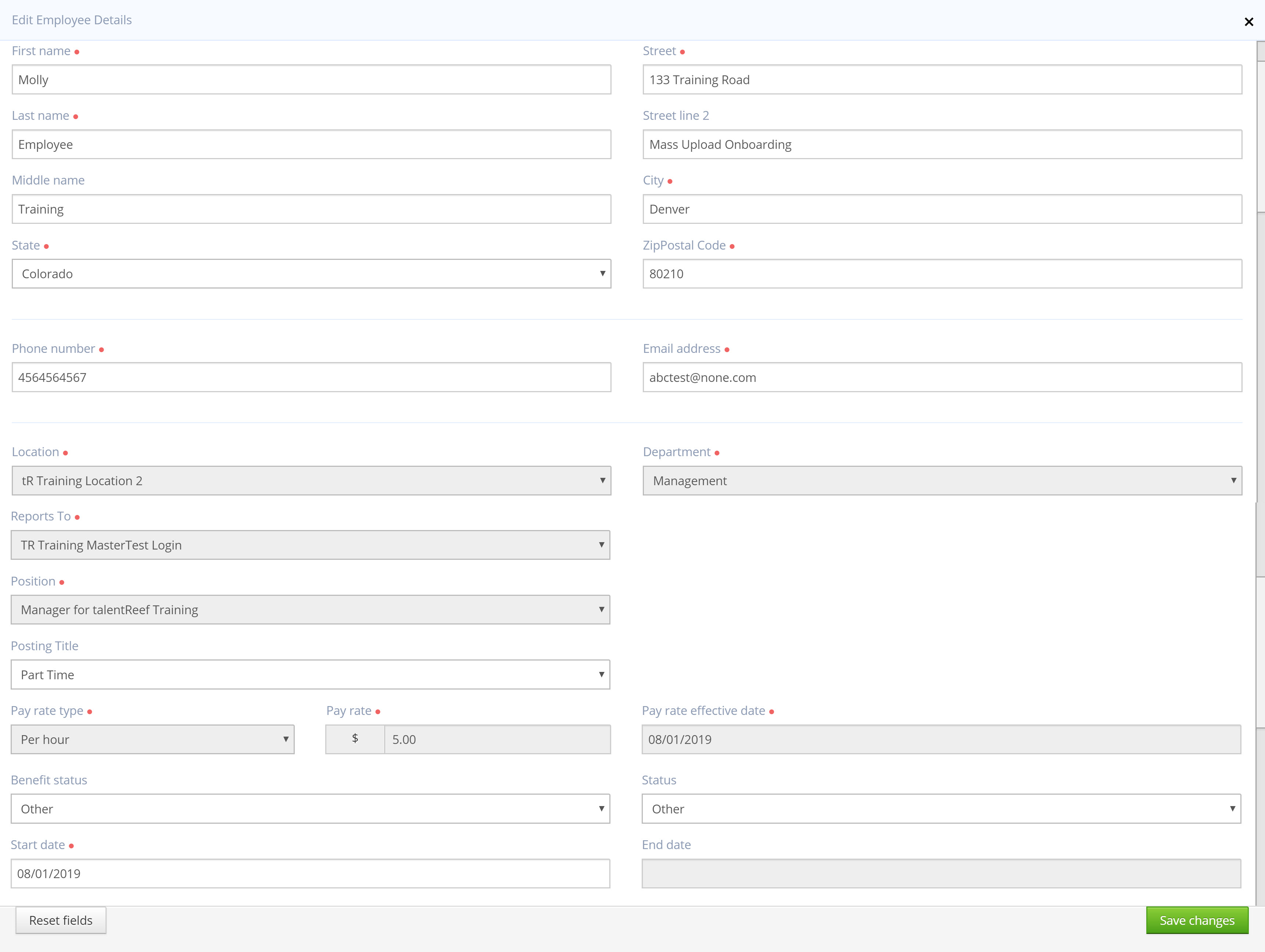Select the First name field containing Molly
Image resolution: width=1265 pixels, height=952 pixels.
(x=311, y=79)
